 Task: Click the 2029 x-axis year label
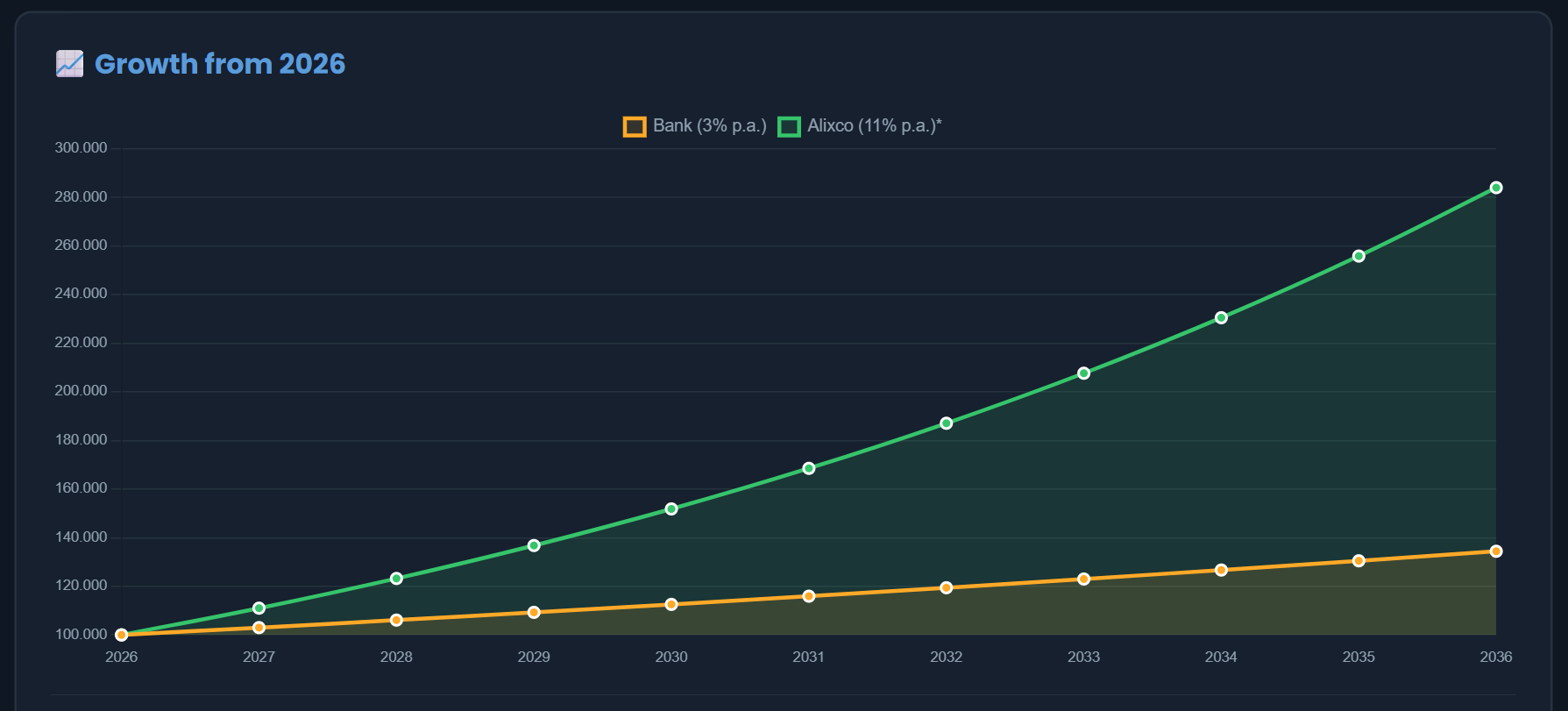pos(534,657)
